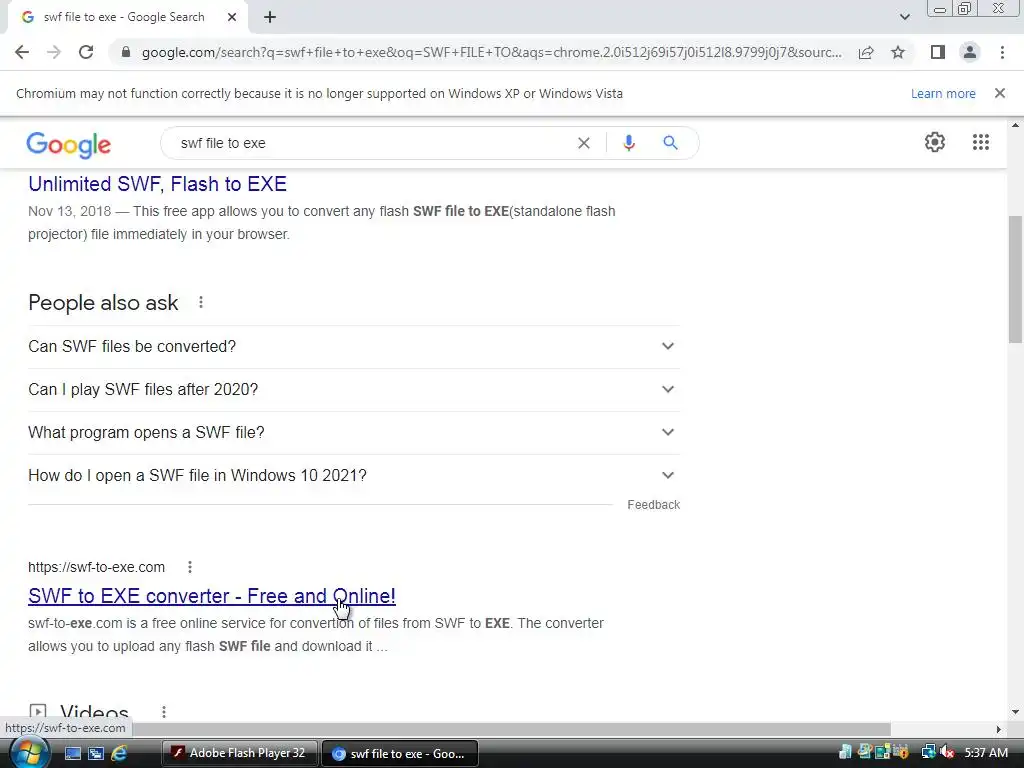Click the browser forward arrow
The height and width of the screenshot is (768, 1024).
(x=54, y=52)
